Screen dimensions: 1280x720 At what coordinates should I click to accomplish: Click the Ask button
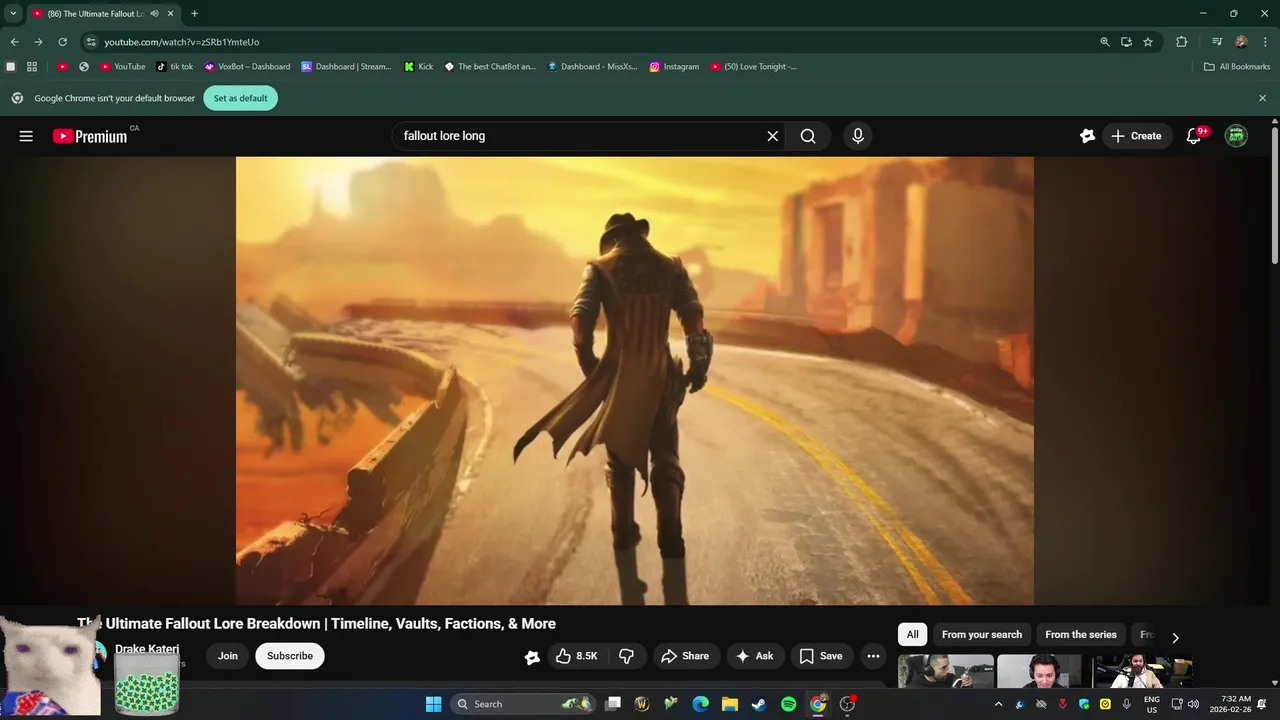755,656
